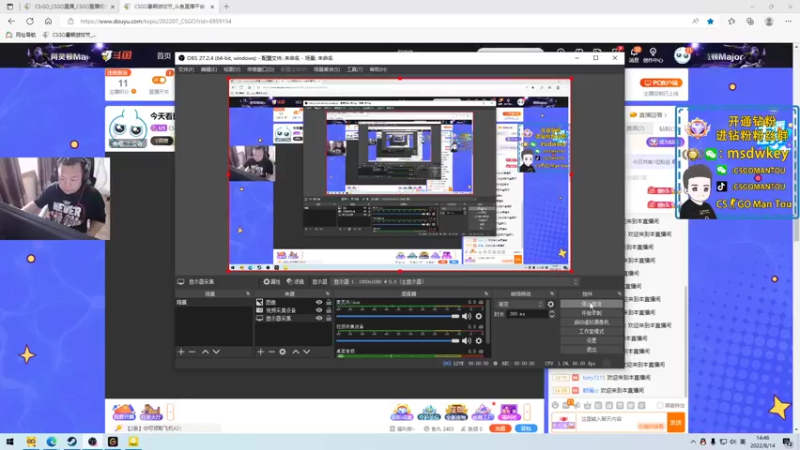Adjust the video capture device volume slider
The image size is (800, 450).
coord(398,340)
